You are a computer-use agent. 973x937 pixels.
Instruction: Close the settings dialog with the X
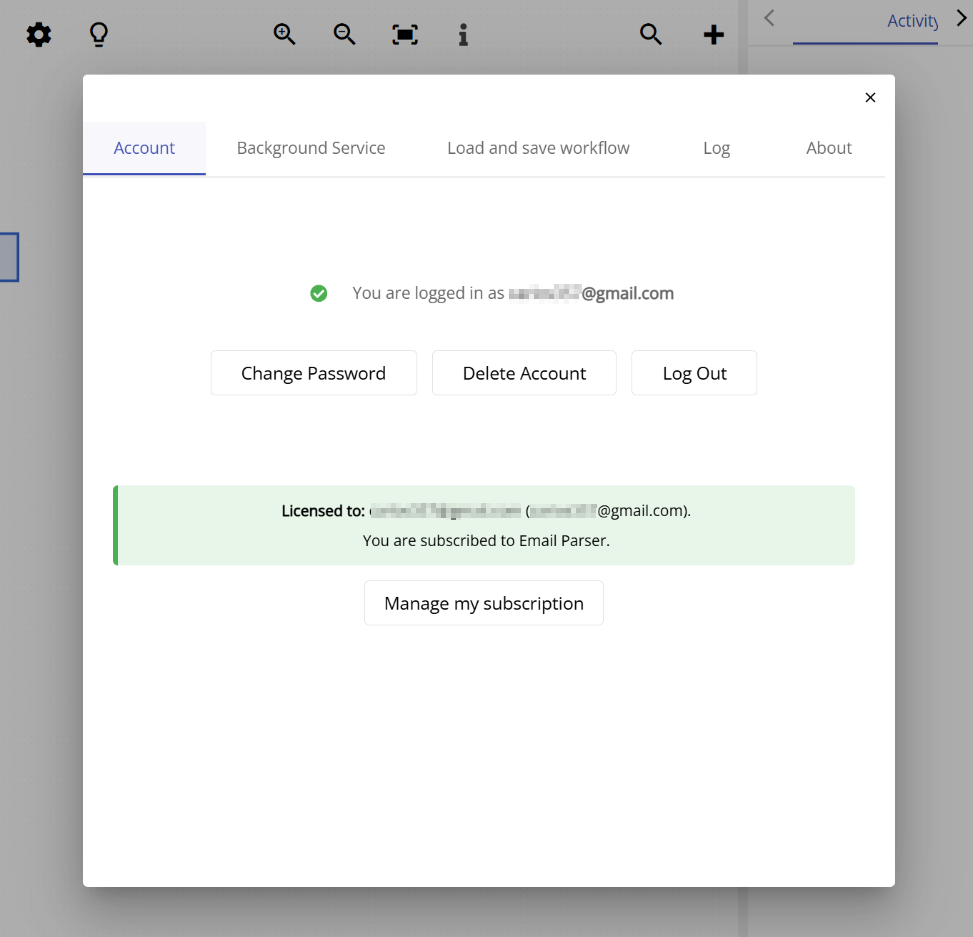click(870, 97)
